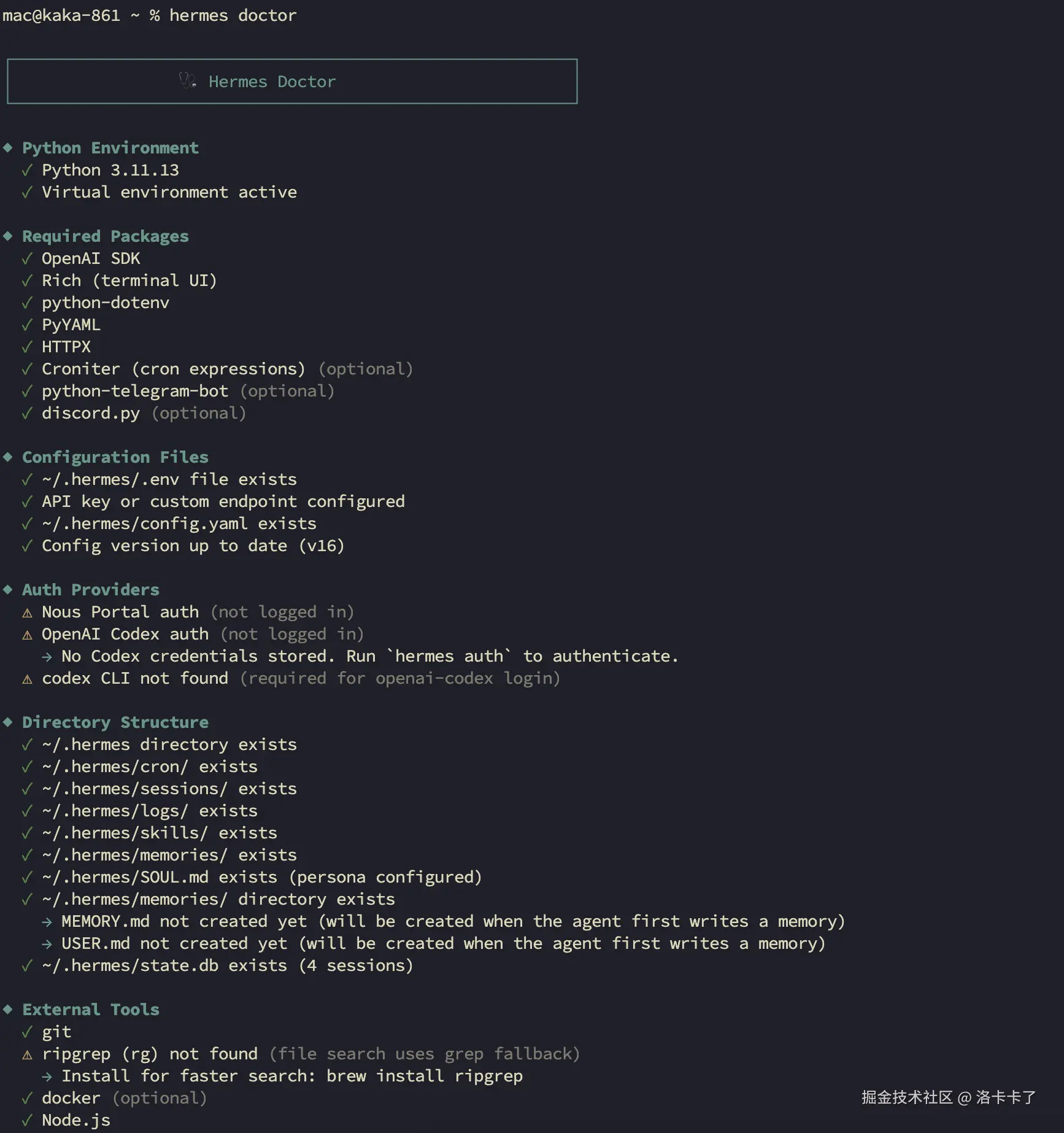Click the warning triangle beside codex CLI
The height and width of the screenshot is (1133, 1064).
click(x=27, y=679)
